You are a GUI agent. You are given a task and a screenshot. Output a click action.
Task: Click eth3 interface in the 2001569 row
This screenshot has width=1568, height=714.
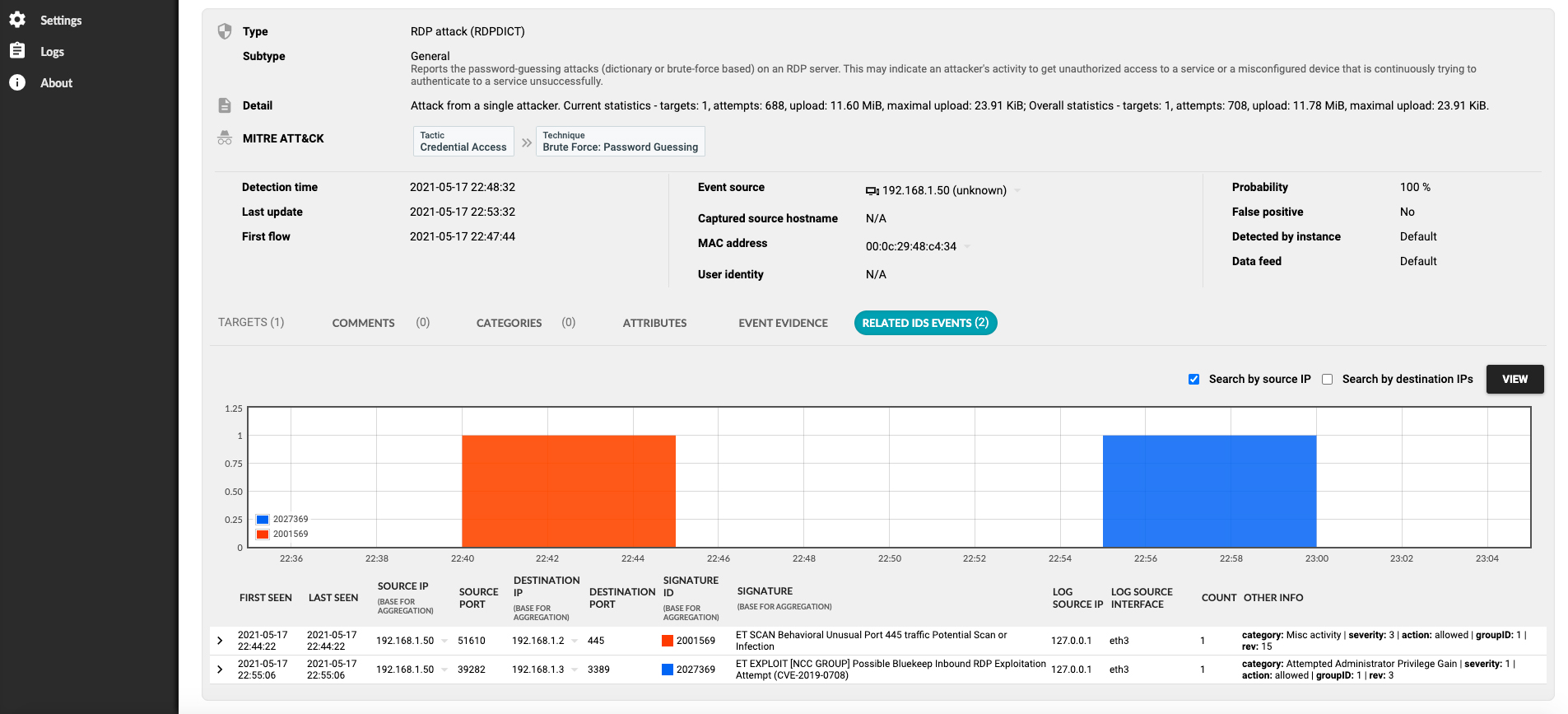[x=1119, y=641]
